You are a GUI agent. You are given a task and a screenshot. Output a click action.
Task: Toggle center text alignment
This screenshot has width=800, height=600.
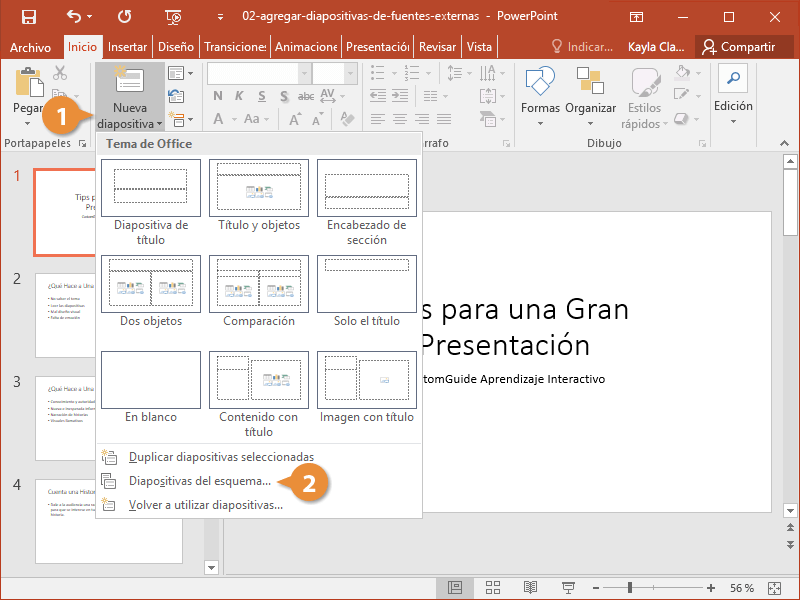[x=399, y=119]
